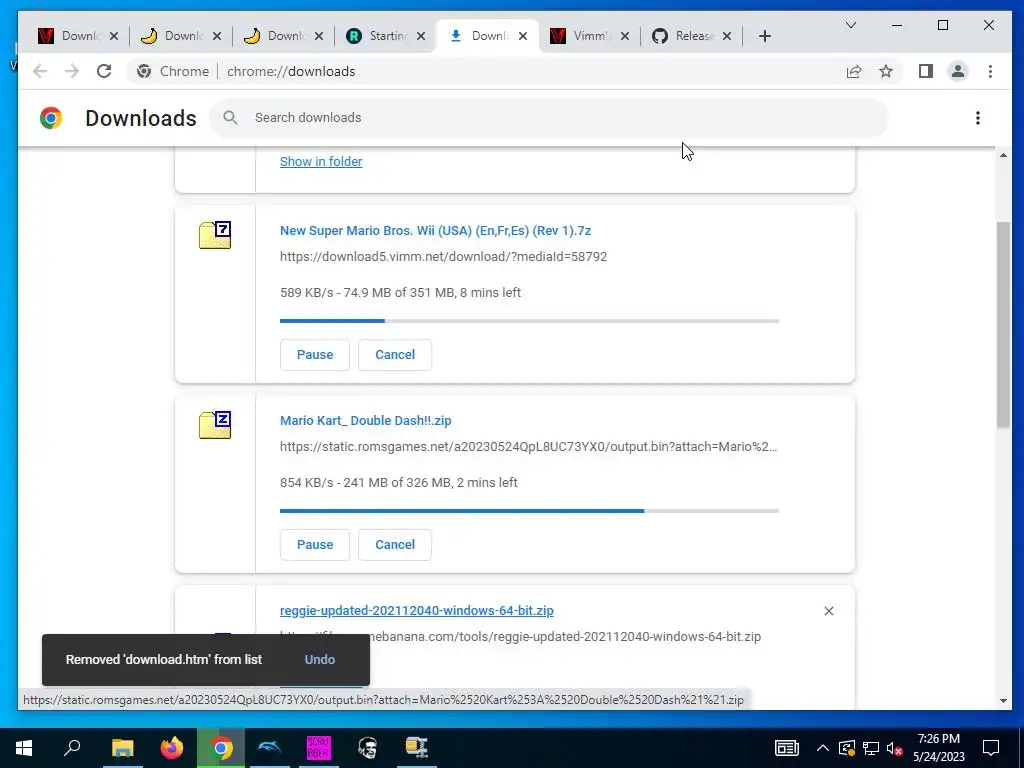
Task: Click the zip file icon for Mario Kart Double Dash
Action: [x=215, y=425]
